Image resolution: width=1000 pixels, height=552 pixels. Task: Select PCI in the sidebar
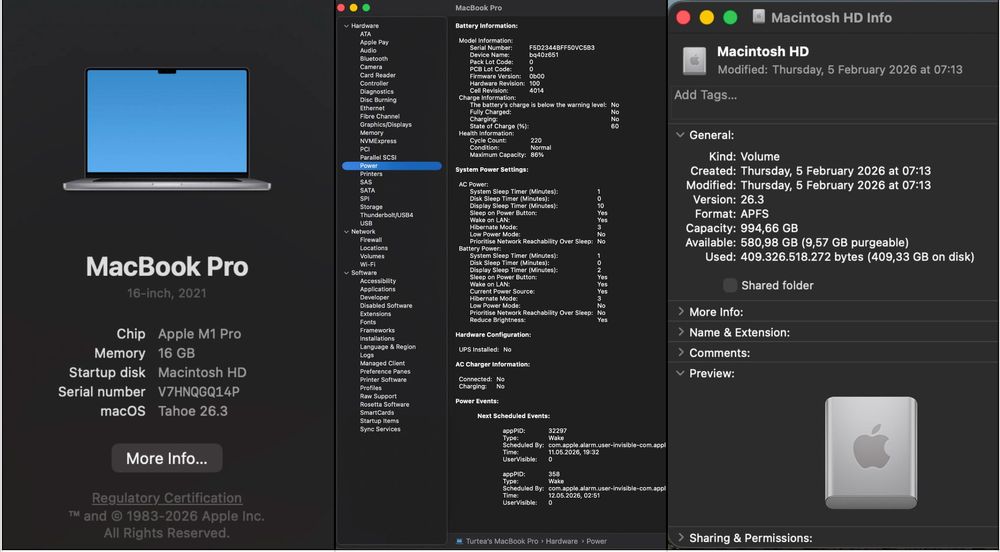tap(364, 149)
